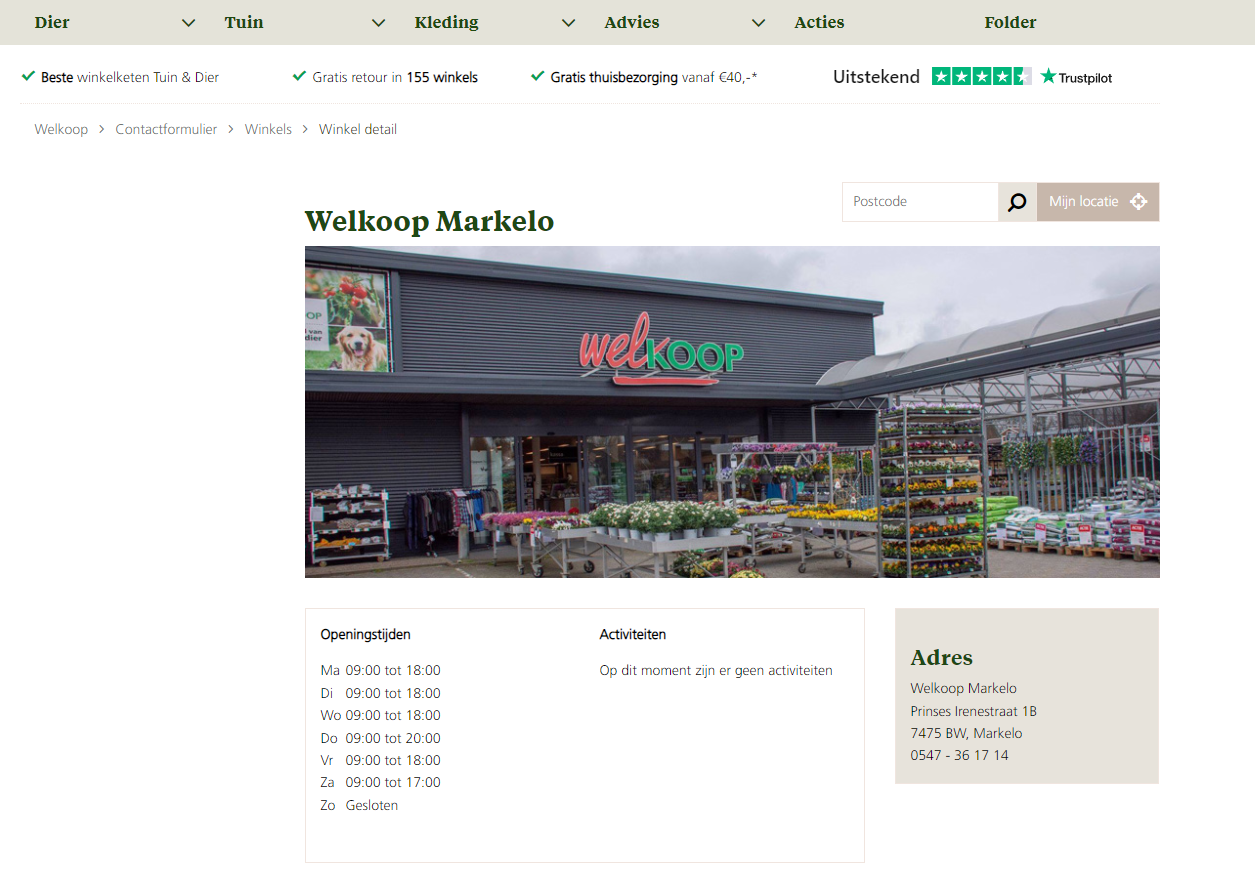Click the Welkoop breadcrumb home link
This screenshot has height=890, width=1255.
[x=61, y=129]
